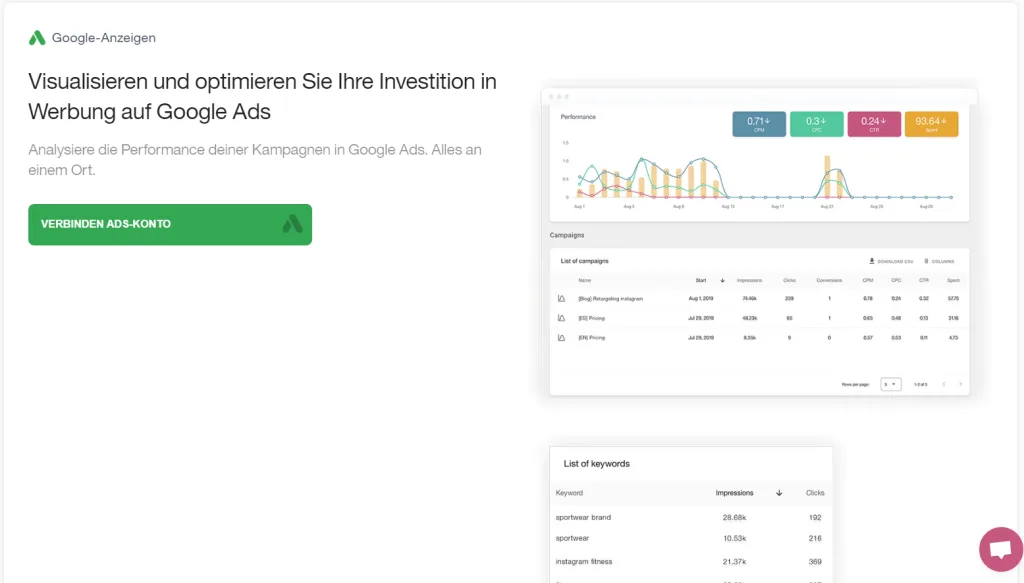
Task: Select the pink CTR metric card
Action: tap(873, 124)
